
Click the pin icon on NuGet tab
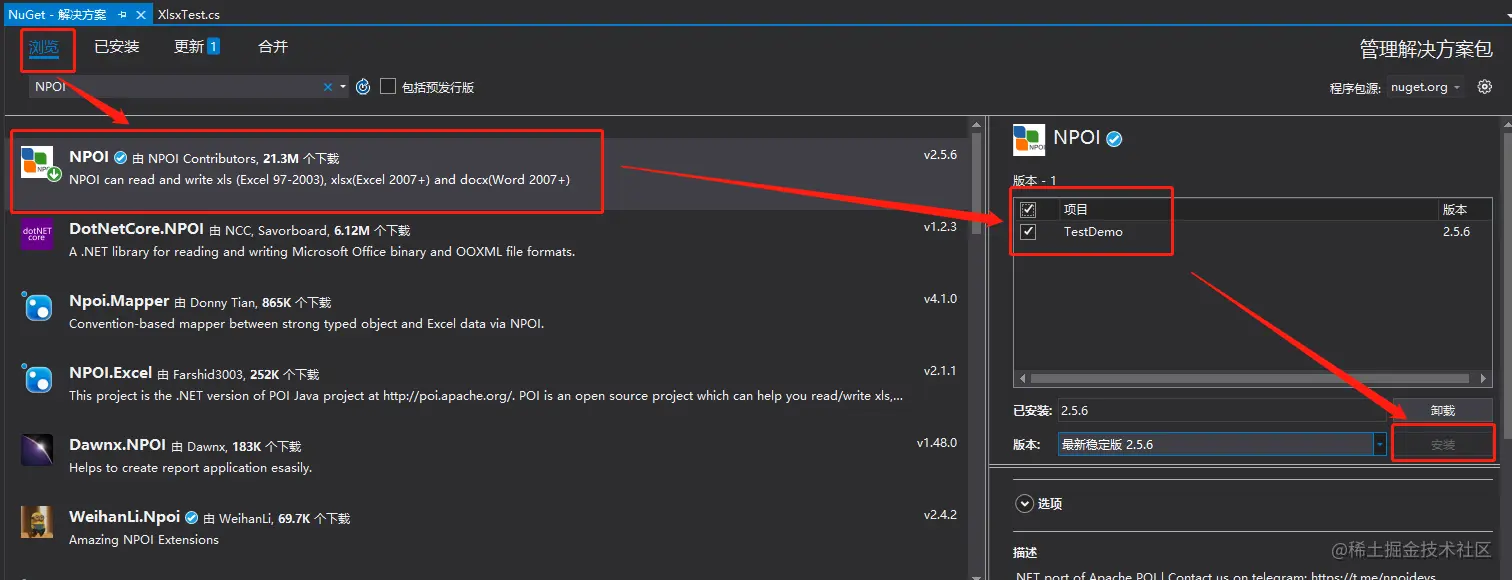[121, 15]
